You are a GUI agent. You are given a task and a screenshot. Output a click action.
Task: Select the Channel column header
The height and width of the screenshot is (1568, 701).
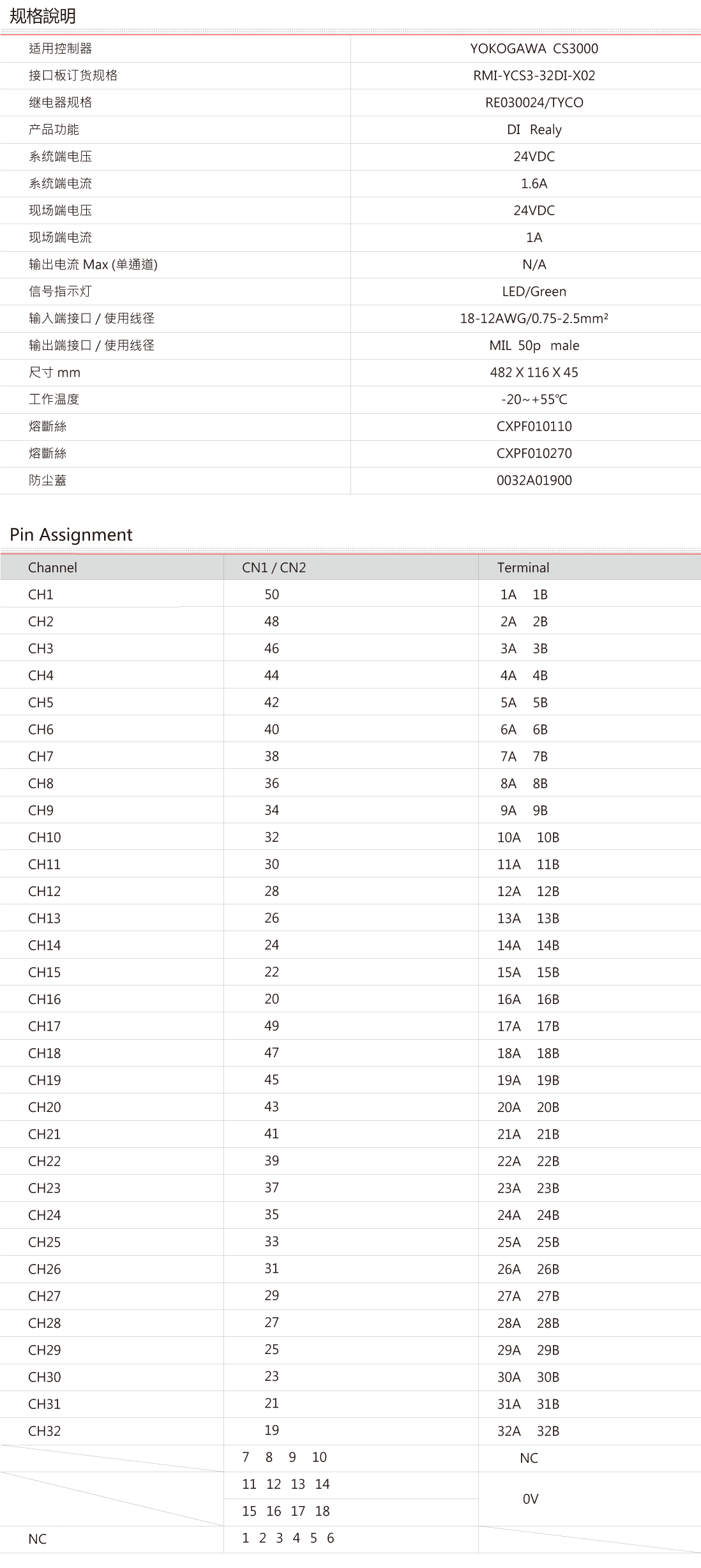tap(52, 567)
